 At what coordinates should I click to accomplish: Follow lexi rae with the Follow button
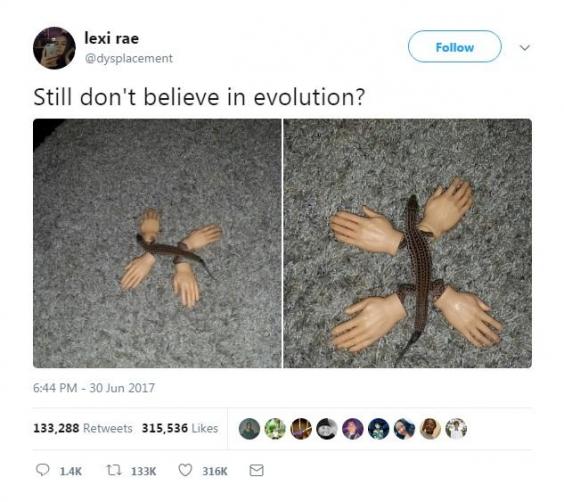[x=455, y=47]
